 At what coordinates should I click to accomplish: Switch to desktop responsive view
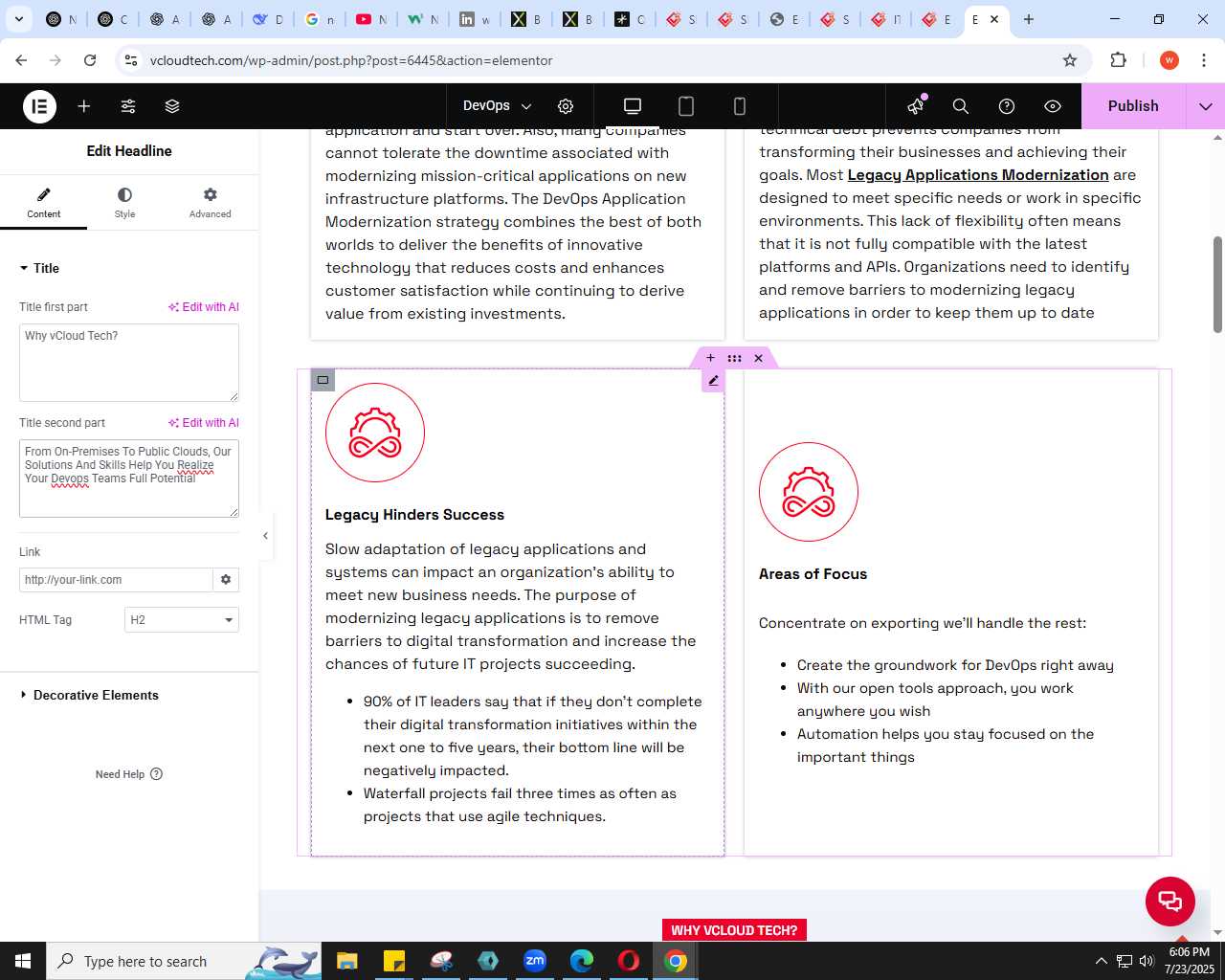[633, 106]
